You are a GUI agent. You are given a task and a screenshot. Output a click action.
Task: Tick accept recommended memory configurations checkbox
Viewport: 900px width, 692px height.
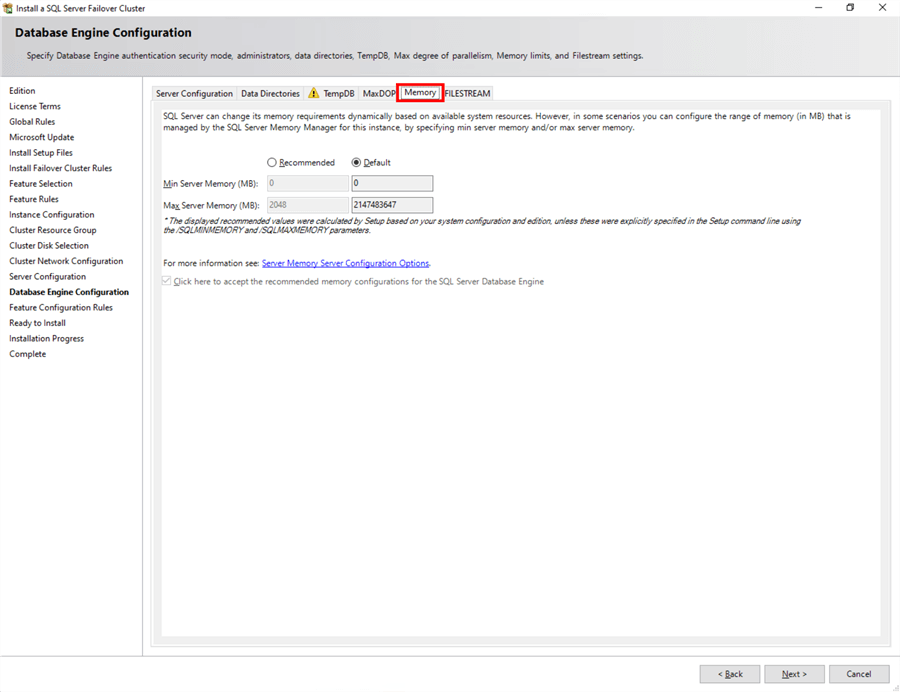coord(166,281)
